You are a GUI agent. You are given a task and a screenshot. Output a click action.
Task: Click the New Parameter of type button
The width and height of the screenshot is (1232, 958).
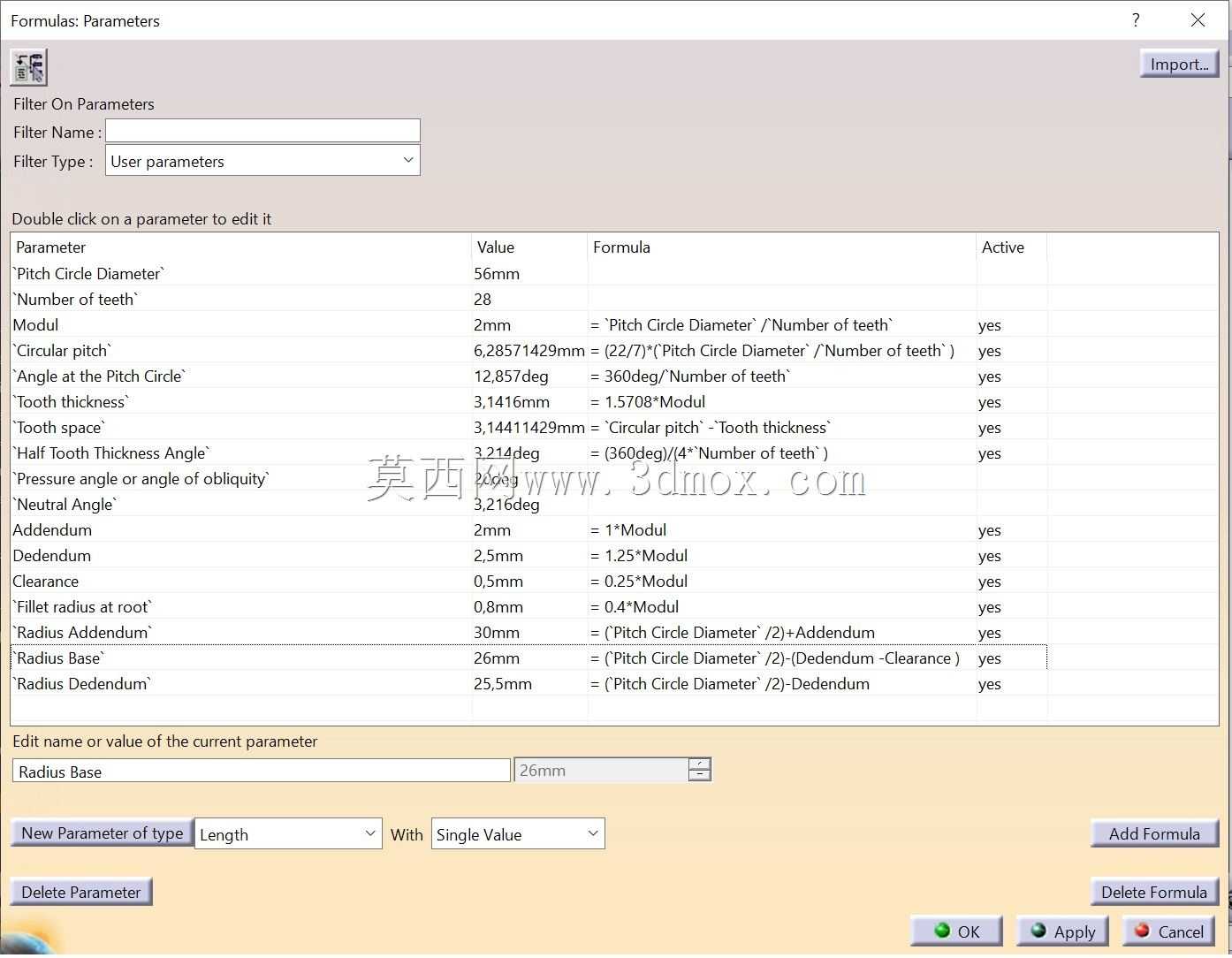(103, 833)
